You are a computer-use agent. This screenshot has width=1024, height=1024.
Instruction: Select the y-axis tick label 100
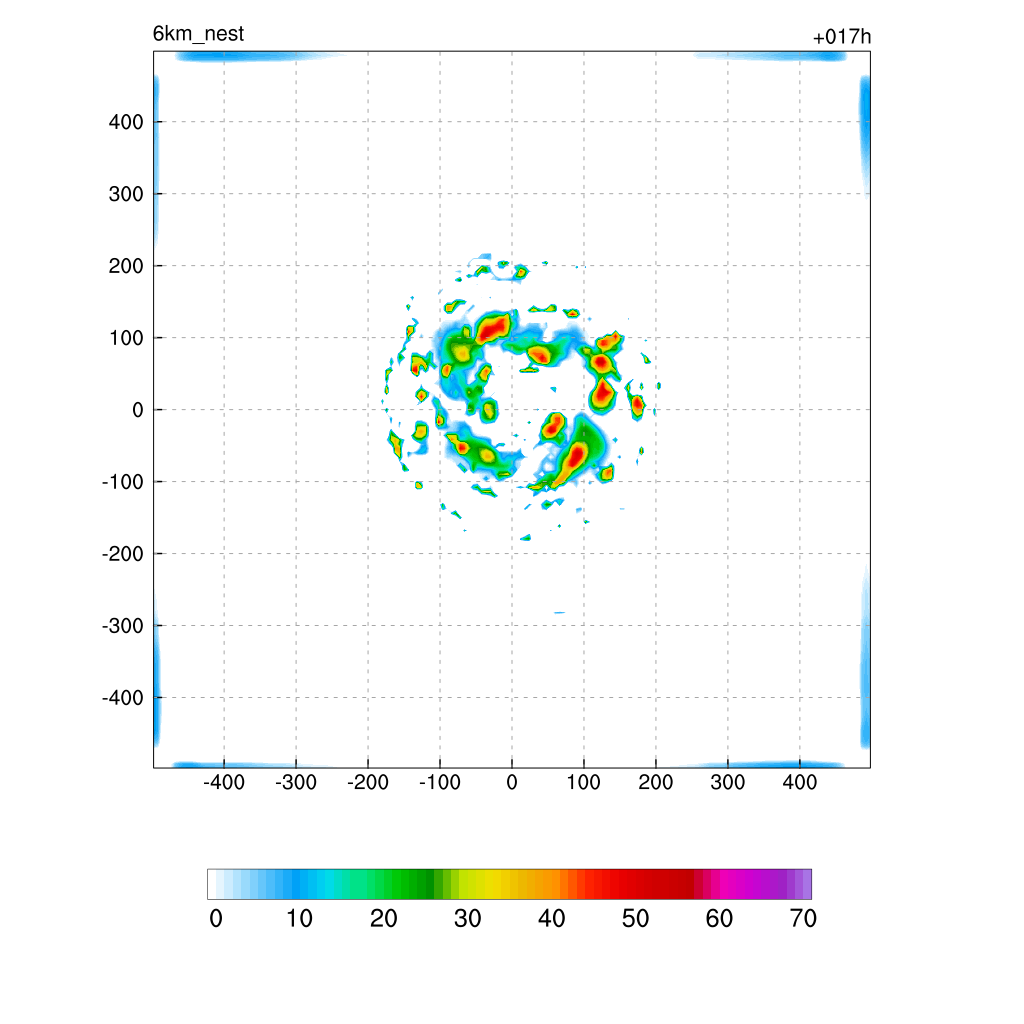[126, 338]
